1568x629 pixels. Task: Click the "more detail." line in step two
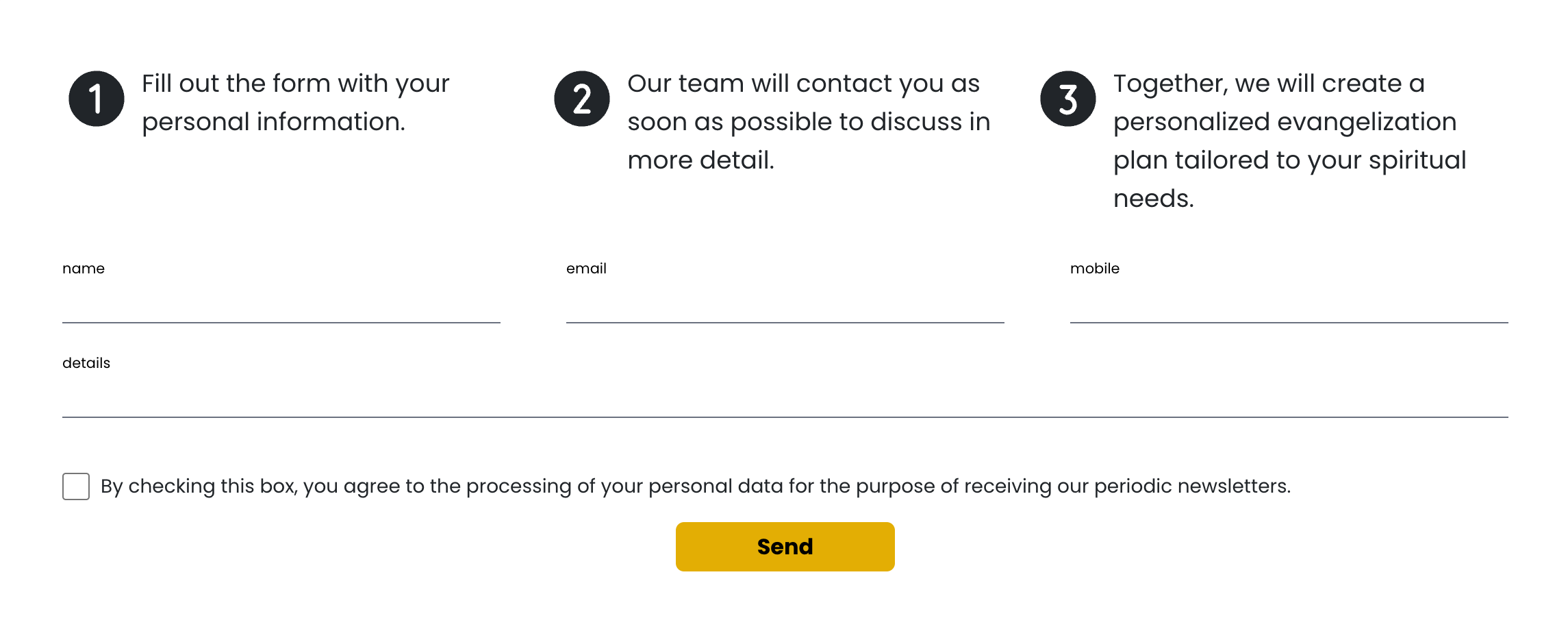click(x=700, y=160)
